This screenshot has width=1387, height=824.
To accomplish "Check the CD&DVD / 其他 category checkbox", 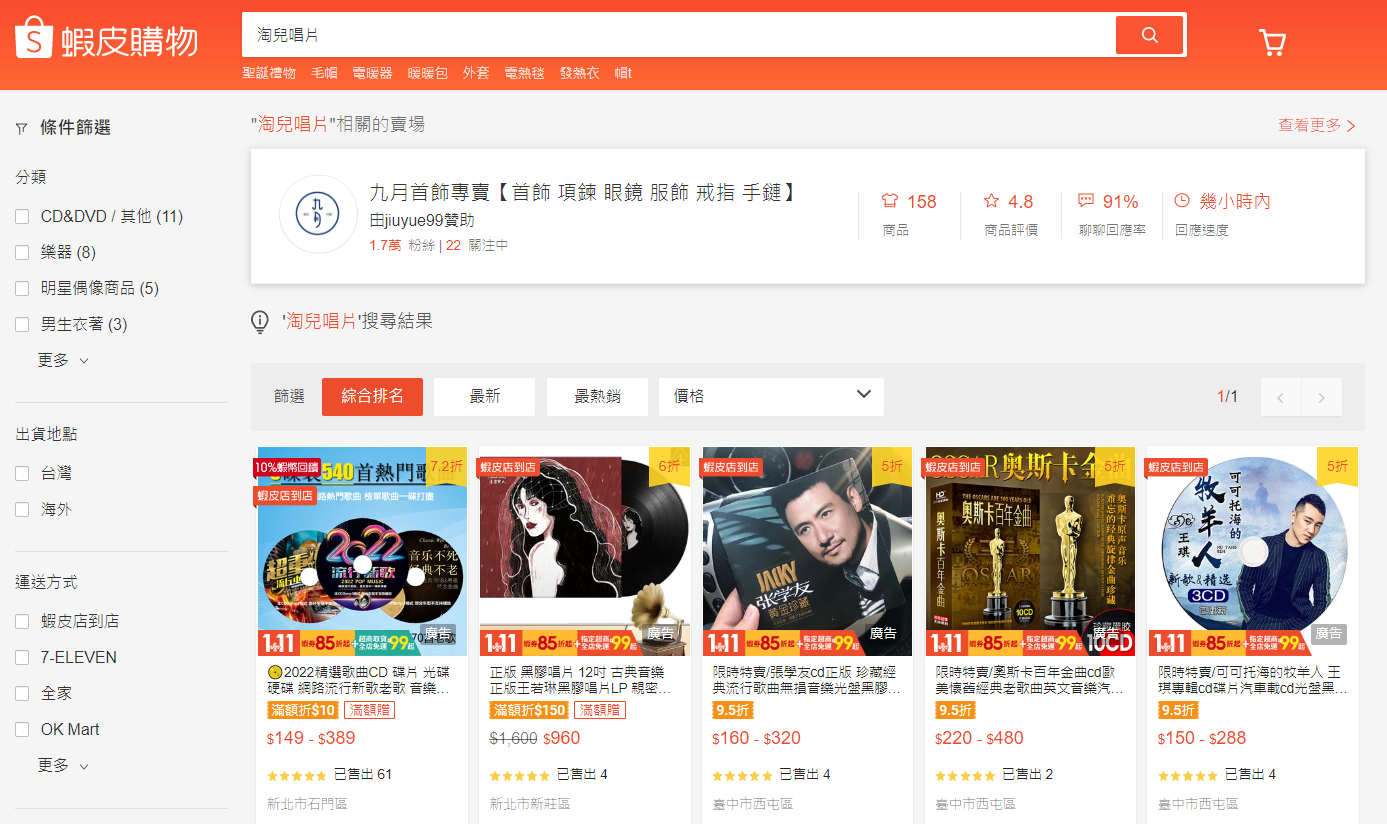I will point(21,214).
